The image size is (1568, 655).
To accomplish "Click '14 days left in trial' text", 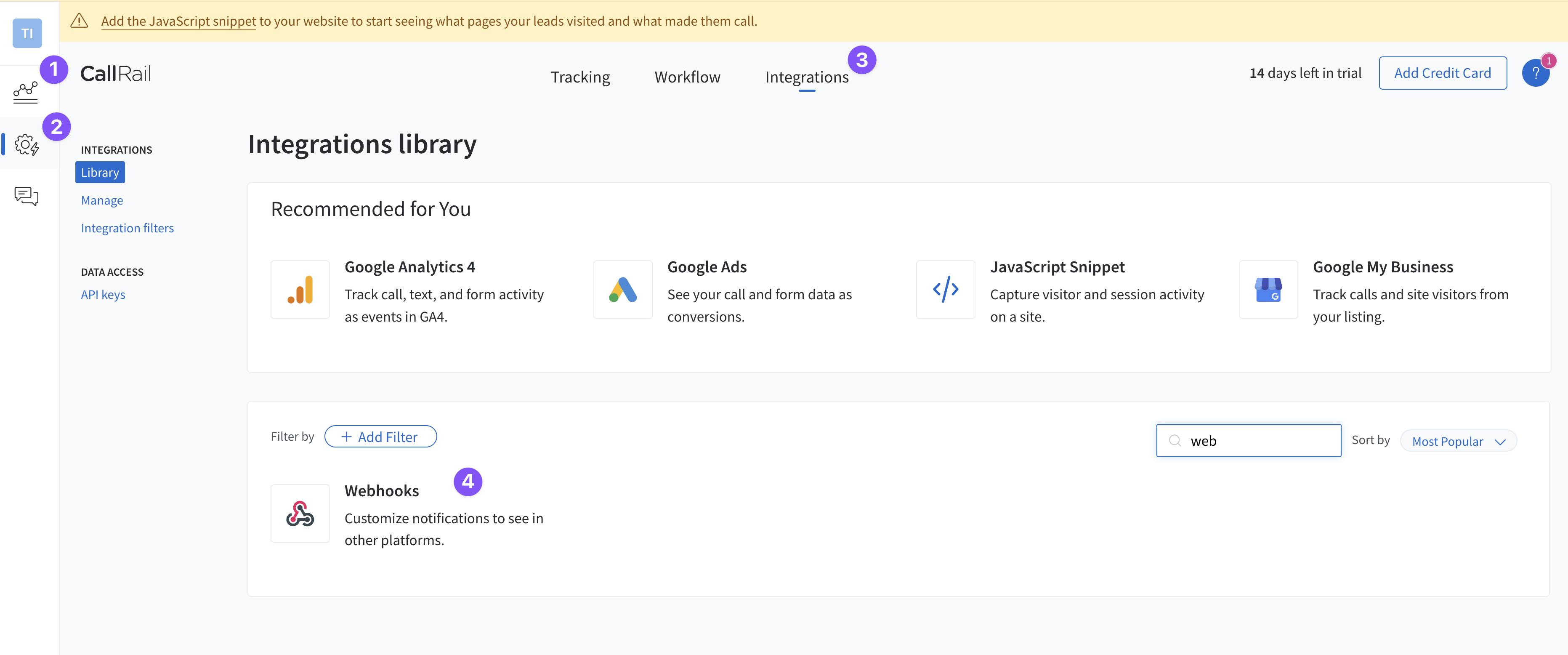I will [1306, 73].
